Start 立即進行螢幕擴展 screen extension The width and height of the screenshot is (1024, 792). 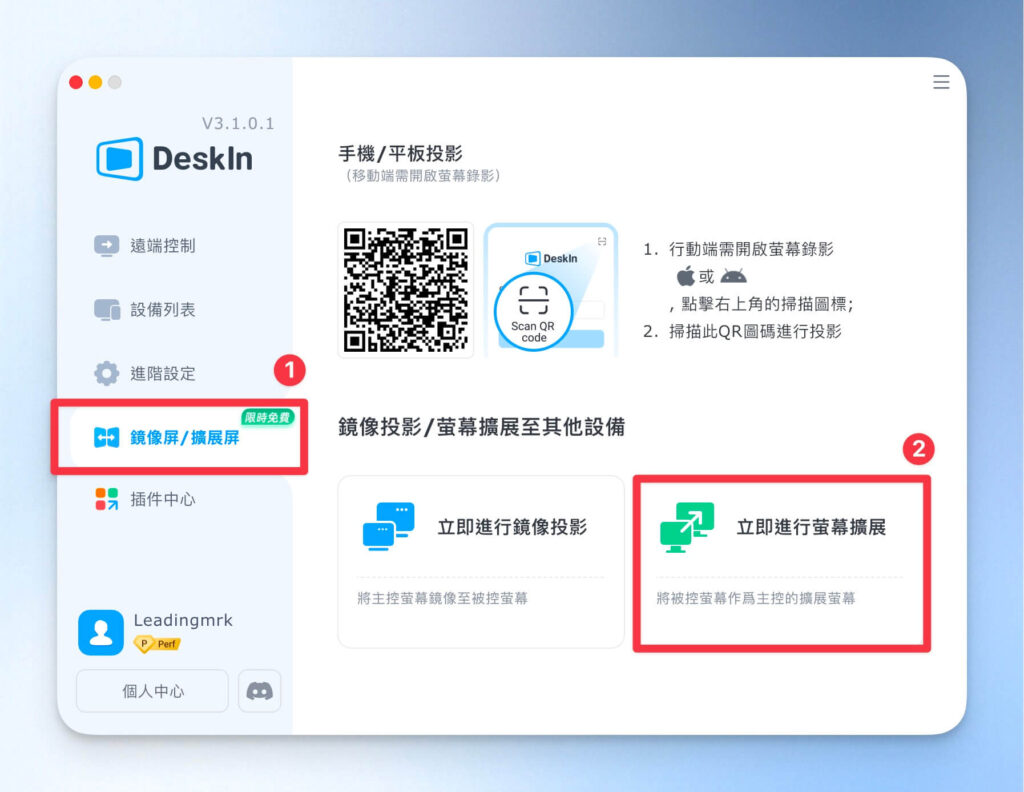(x=782, y=563)
